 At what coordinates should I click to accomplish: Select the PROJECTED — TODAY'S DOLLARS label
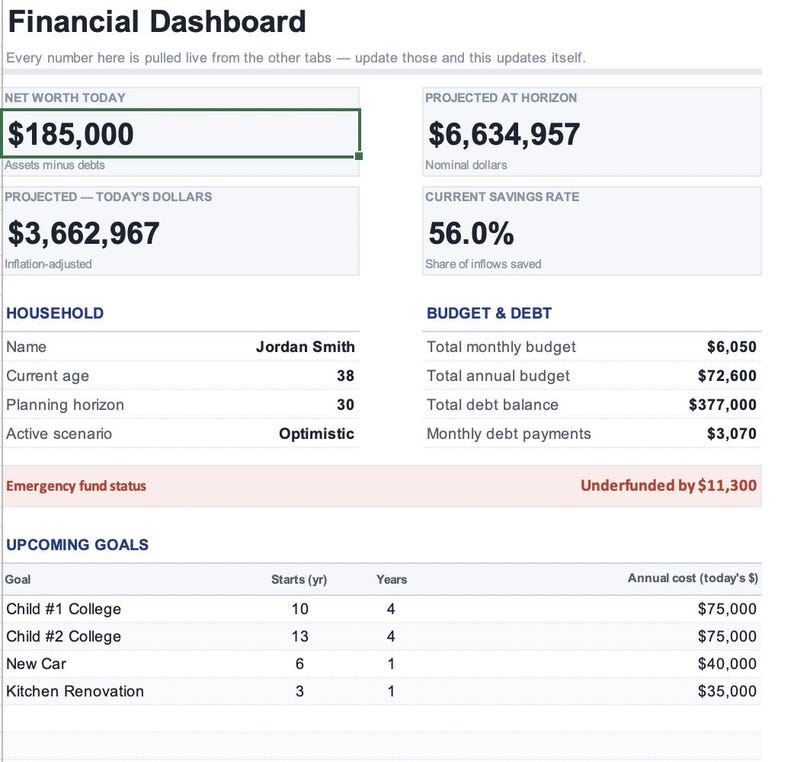tap(108, 197)
